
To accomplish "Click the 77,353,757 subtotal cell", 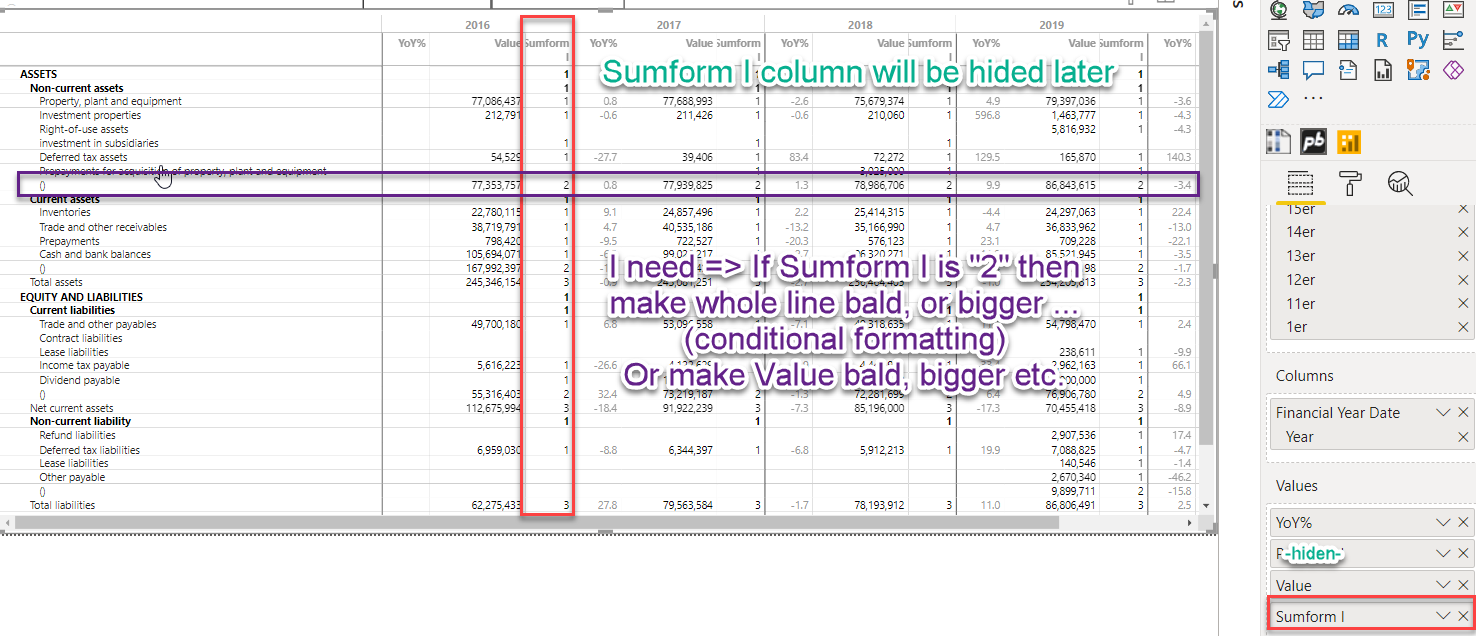I will tap(496, 185).
